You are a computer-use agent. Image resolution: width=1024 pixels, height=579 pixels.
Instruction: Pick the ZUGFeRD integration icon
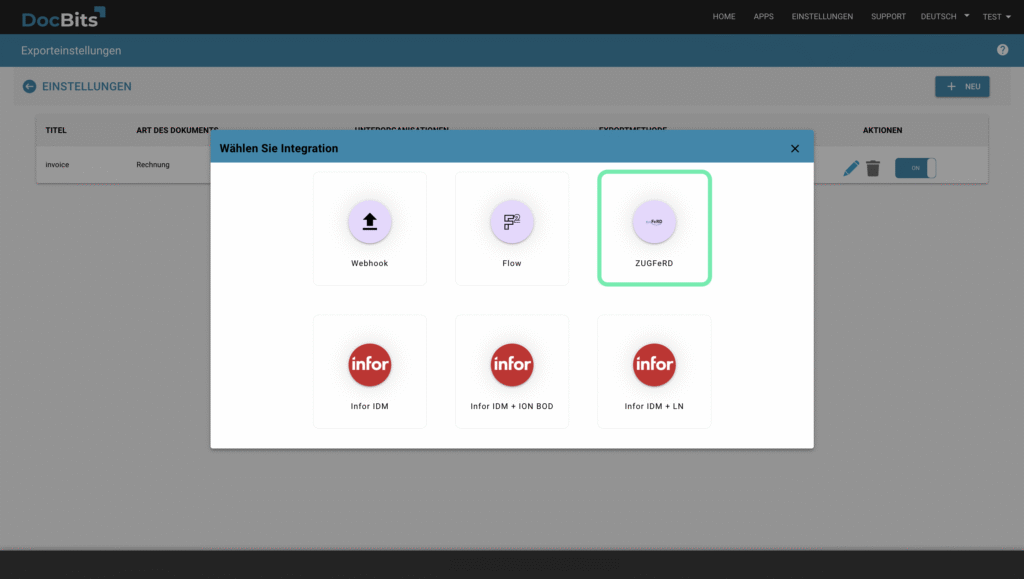click(x=654, y=222)
